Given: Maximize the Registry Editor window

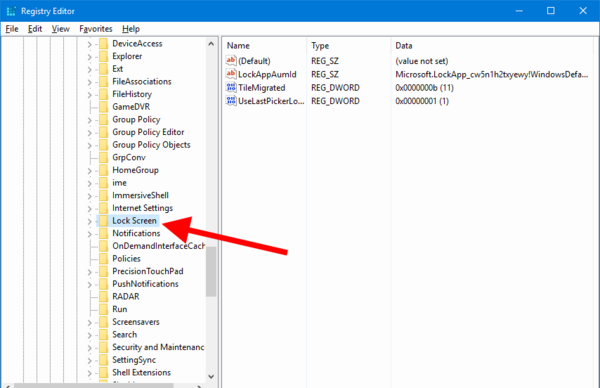Looking at the screenshot, I should 551,11.
